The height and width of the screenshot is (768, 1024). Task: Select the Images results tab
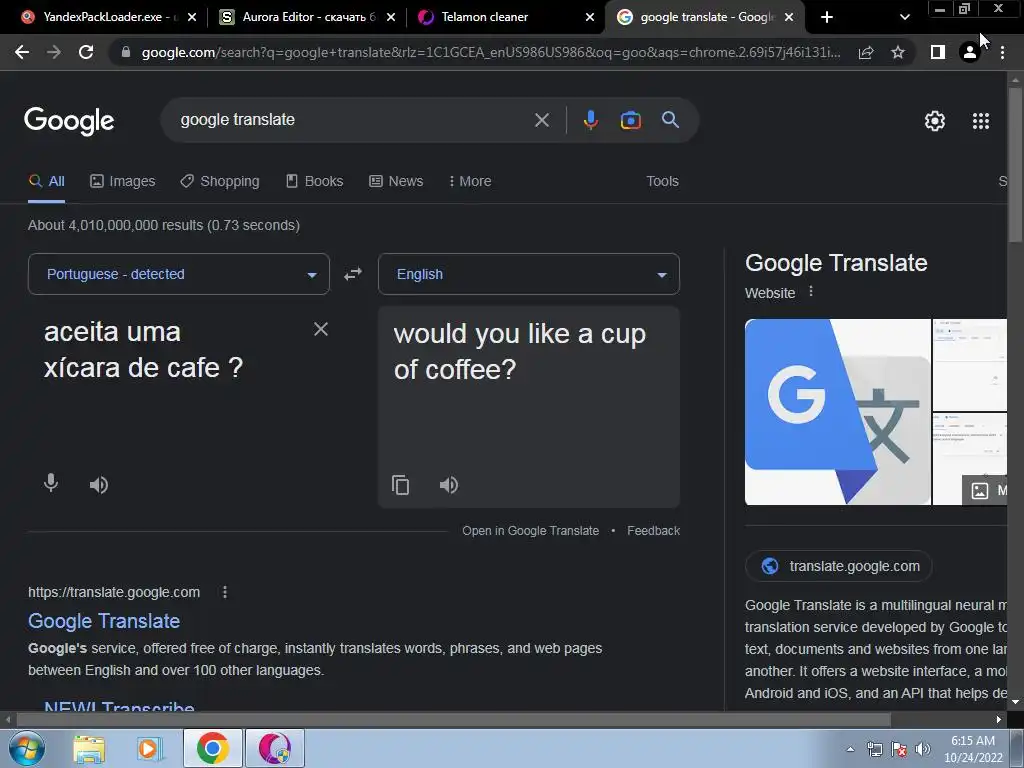(x=123, y=182)
